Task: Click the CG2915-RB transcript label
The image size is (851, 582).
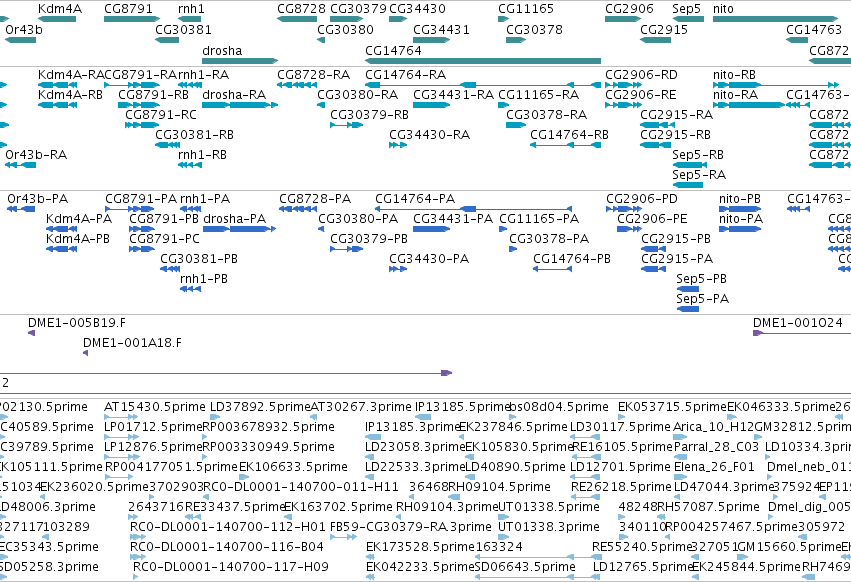Action: coord(676,135)
